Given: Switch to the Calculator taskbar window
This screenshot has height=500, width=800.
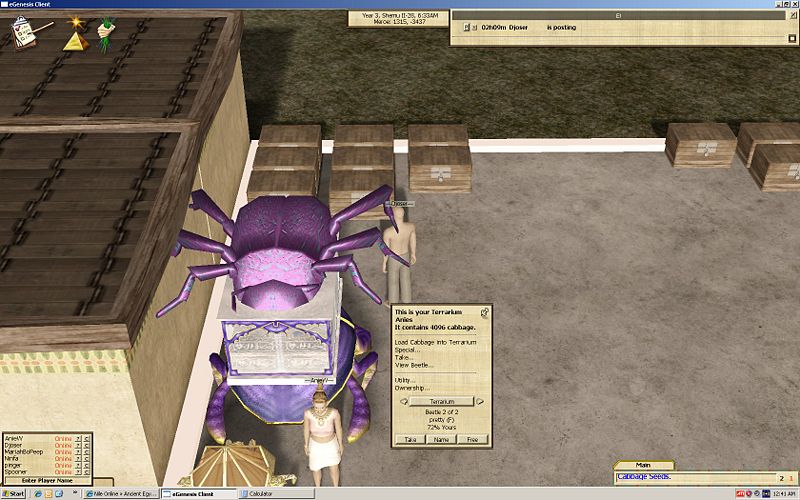Looking at the screenshot, I should coord(276,494).
